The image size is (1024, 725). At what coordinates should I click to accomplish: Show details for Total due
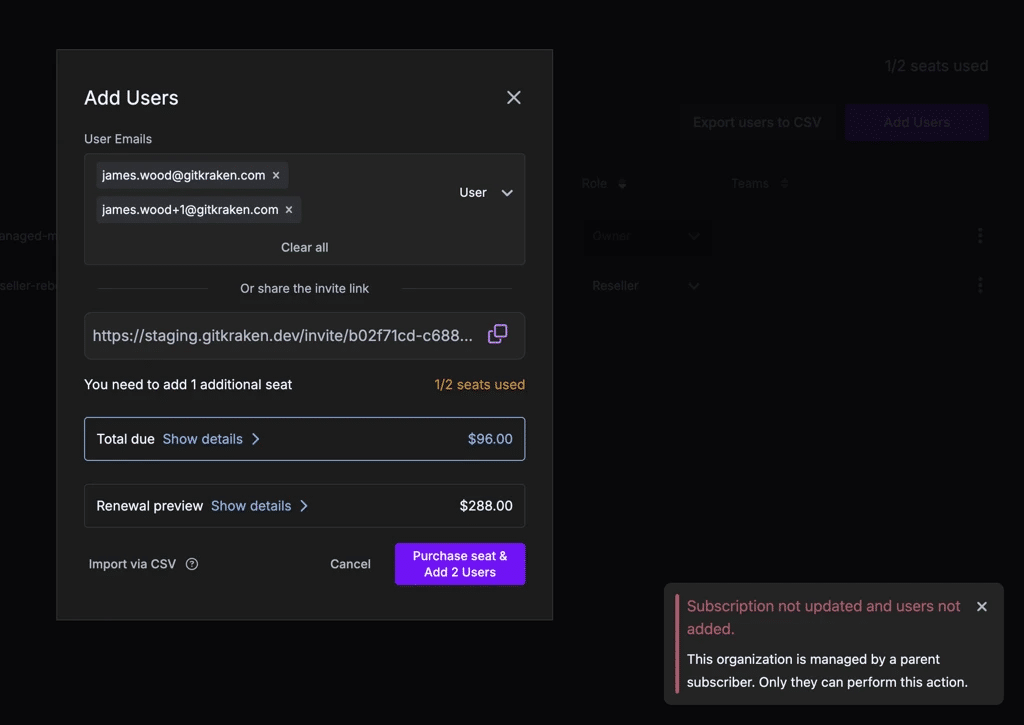coord(211,439)
